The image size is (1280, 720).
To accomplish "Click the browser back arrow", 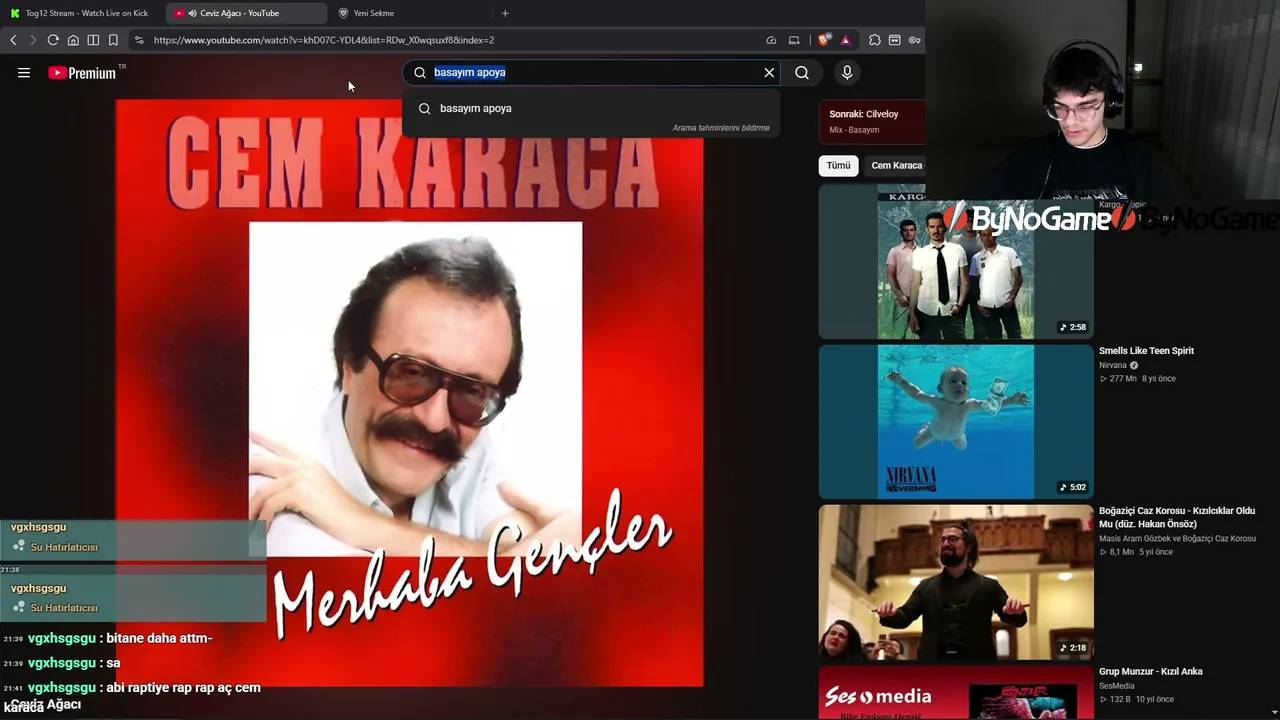I will (13, 40).
